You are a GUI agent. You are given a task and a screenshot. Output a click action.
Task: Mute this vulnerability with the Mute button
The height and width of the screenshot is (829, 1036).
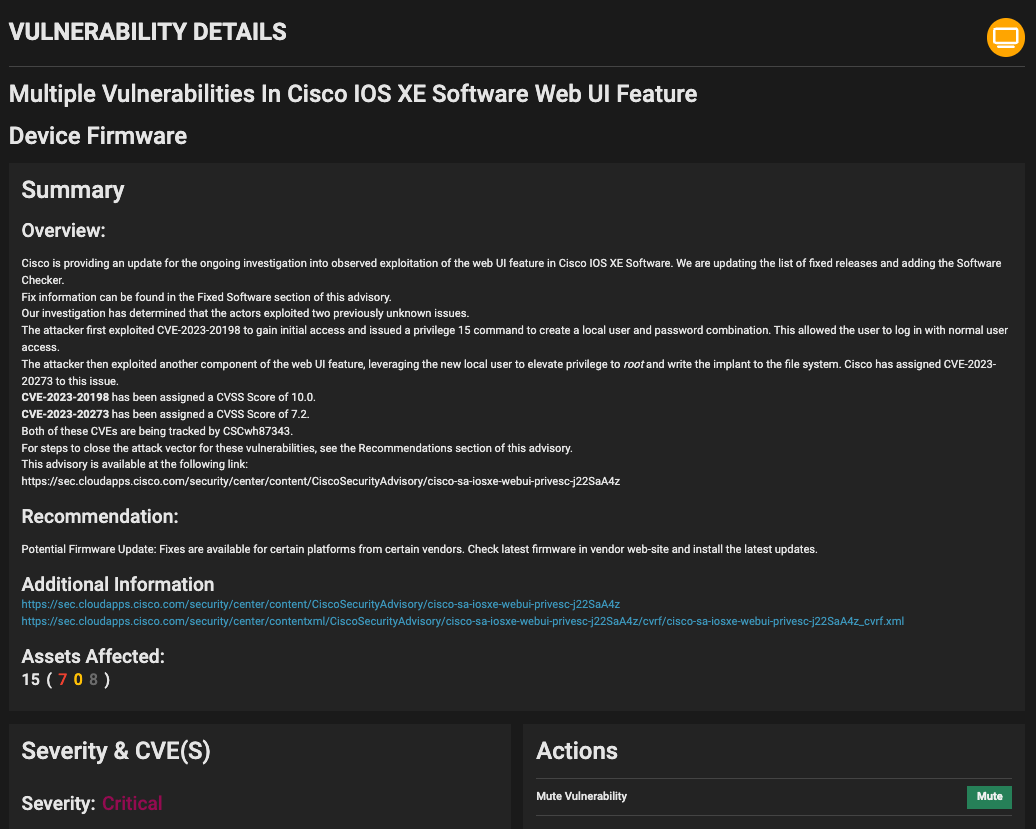click(x=989, y=797)
